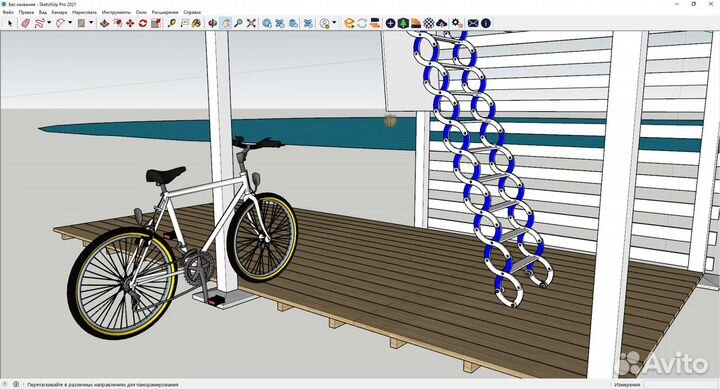Screen dimensions: 720x389
Task: Choose the freehand Line tool
Action: pyautogui.click(x=40, y=23)
